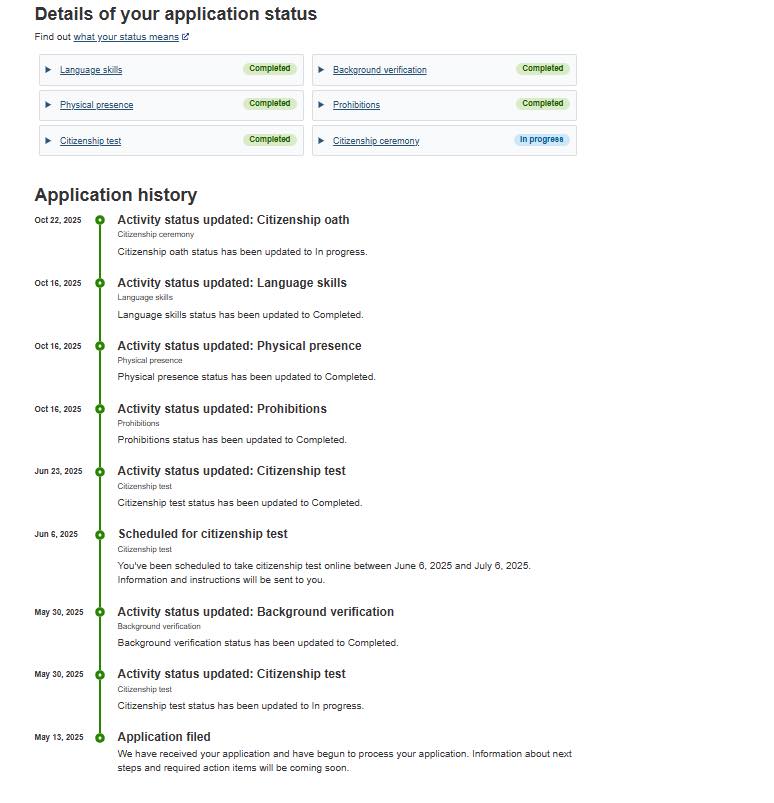Open the Citizenship ceremony link
The height and width of the screenshot is (803, 774).
376,141
